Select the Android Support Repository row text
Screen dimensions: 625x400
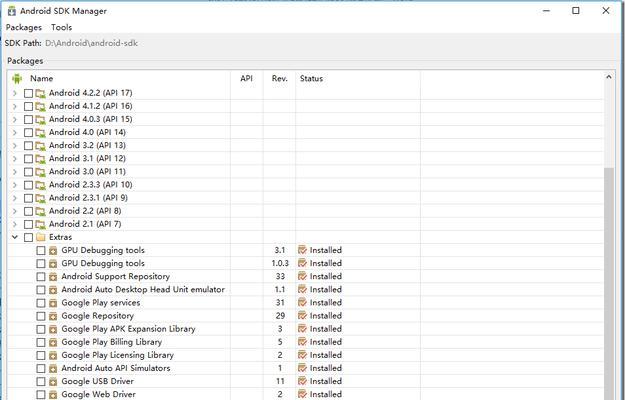tap(116, 276)
